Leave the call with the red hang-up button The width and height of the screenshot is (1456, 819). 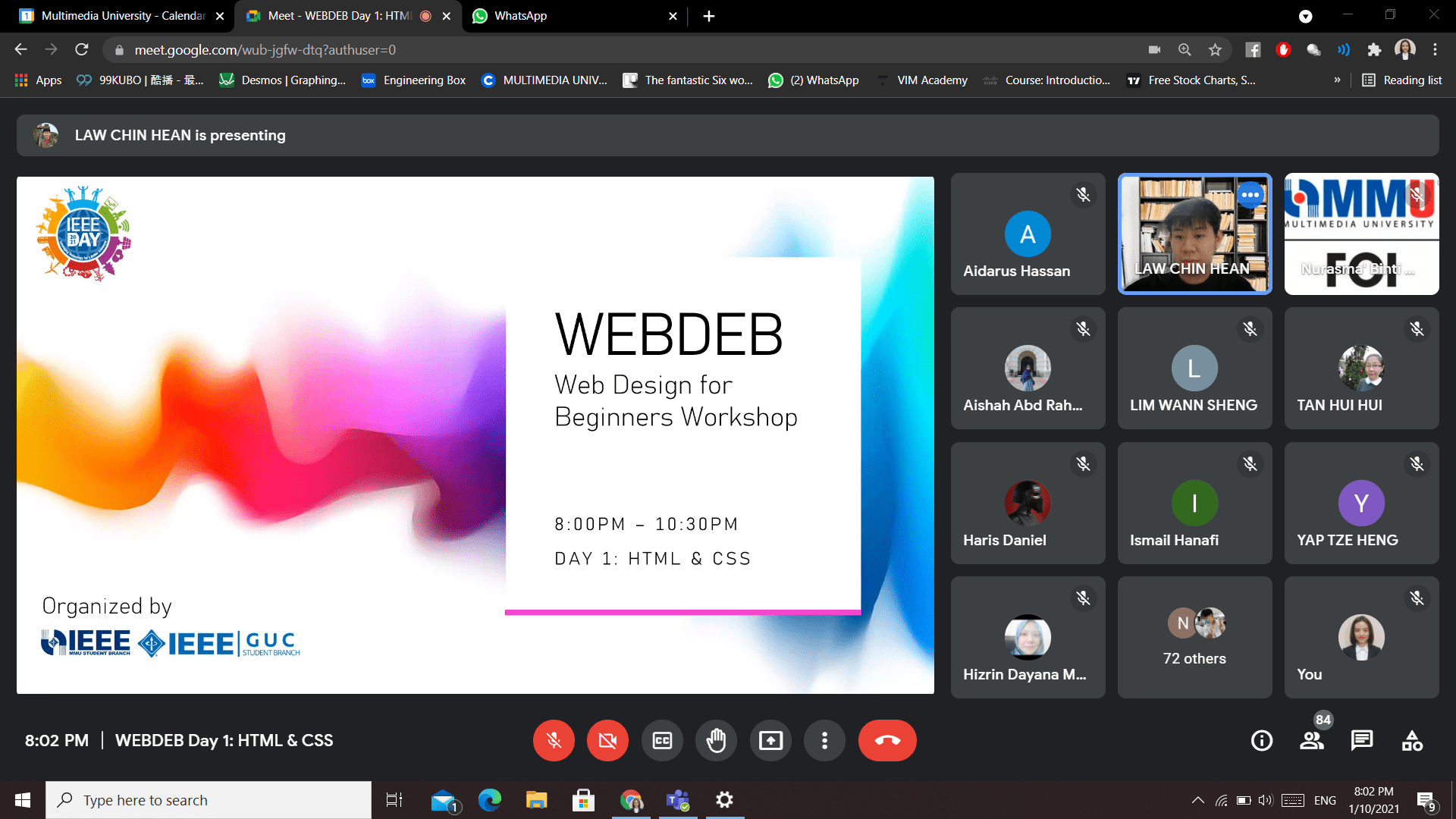(x=887, y=740)
